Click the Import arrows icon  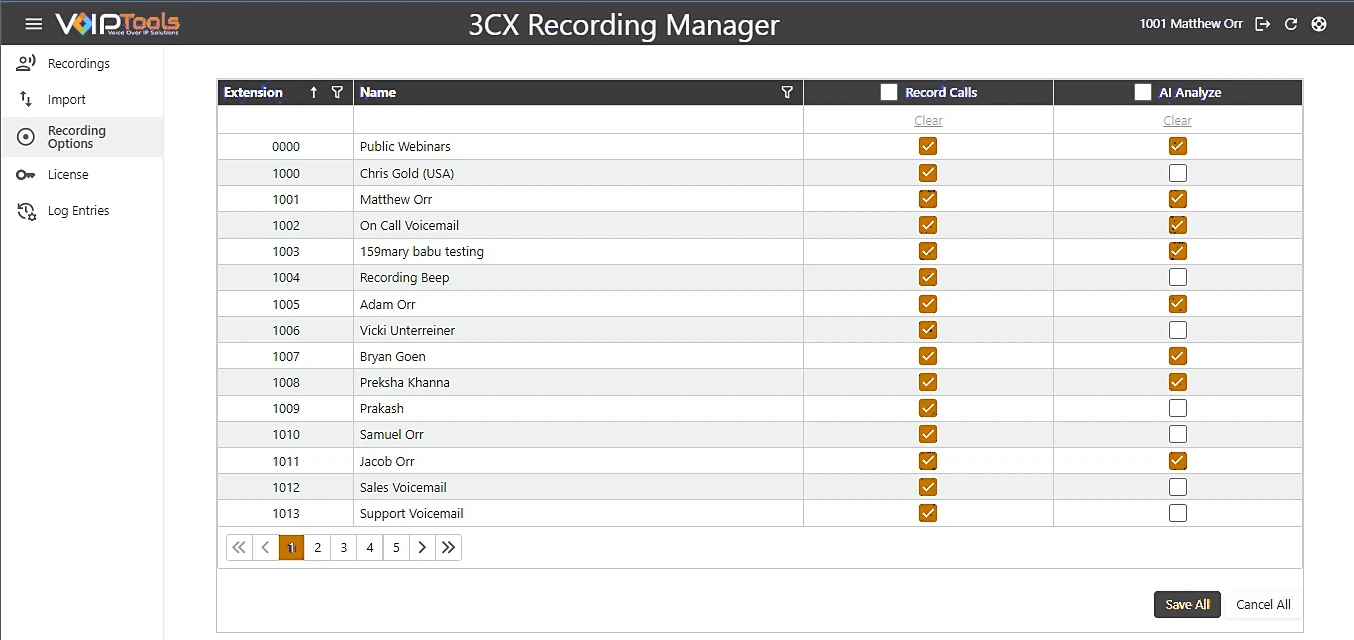click(x=26, y=99)
